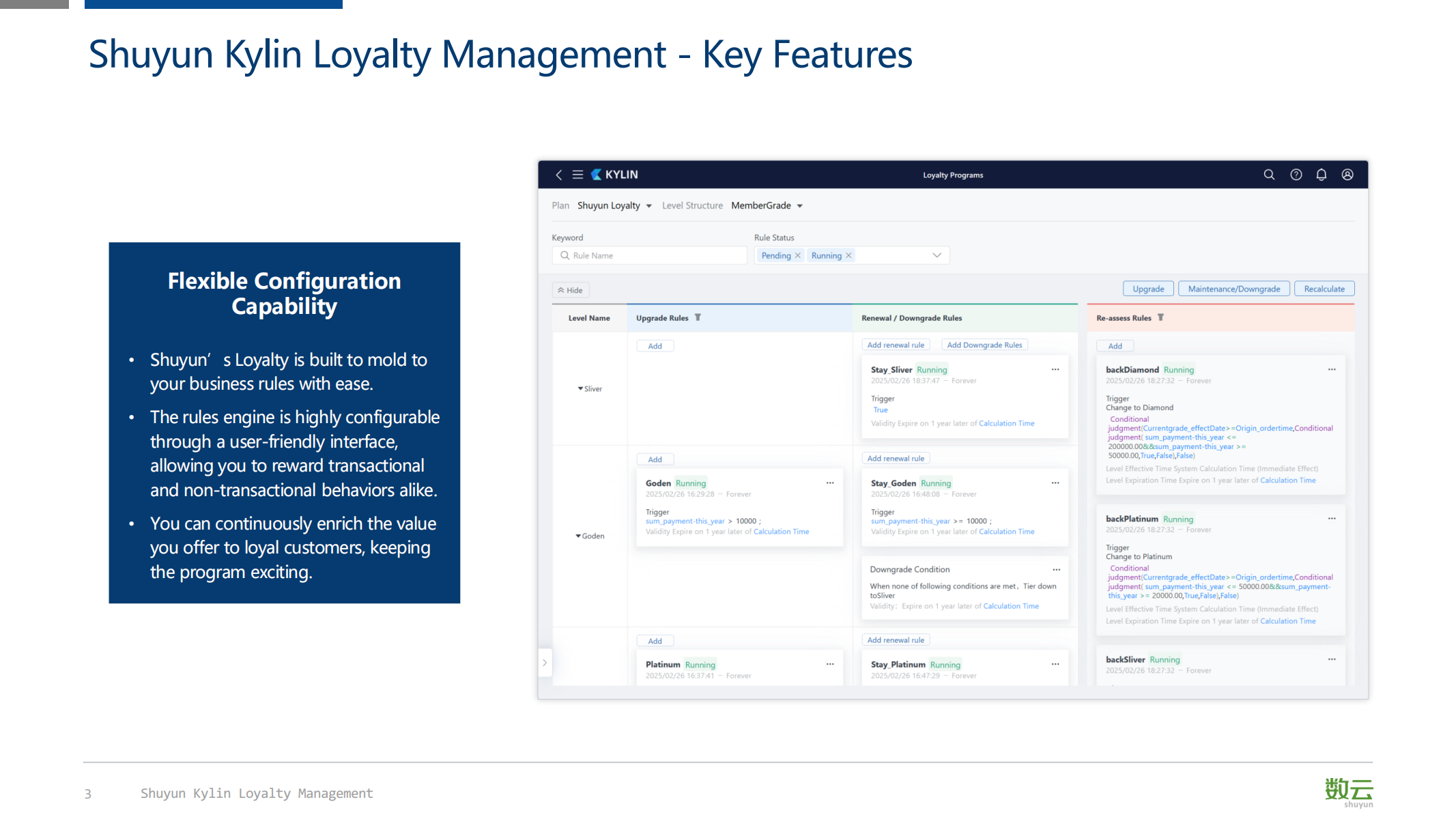The height and width of the screenshot is (819, 1456).
Task: Remove the Pending status tag
Action: click(797, 255)
